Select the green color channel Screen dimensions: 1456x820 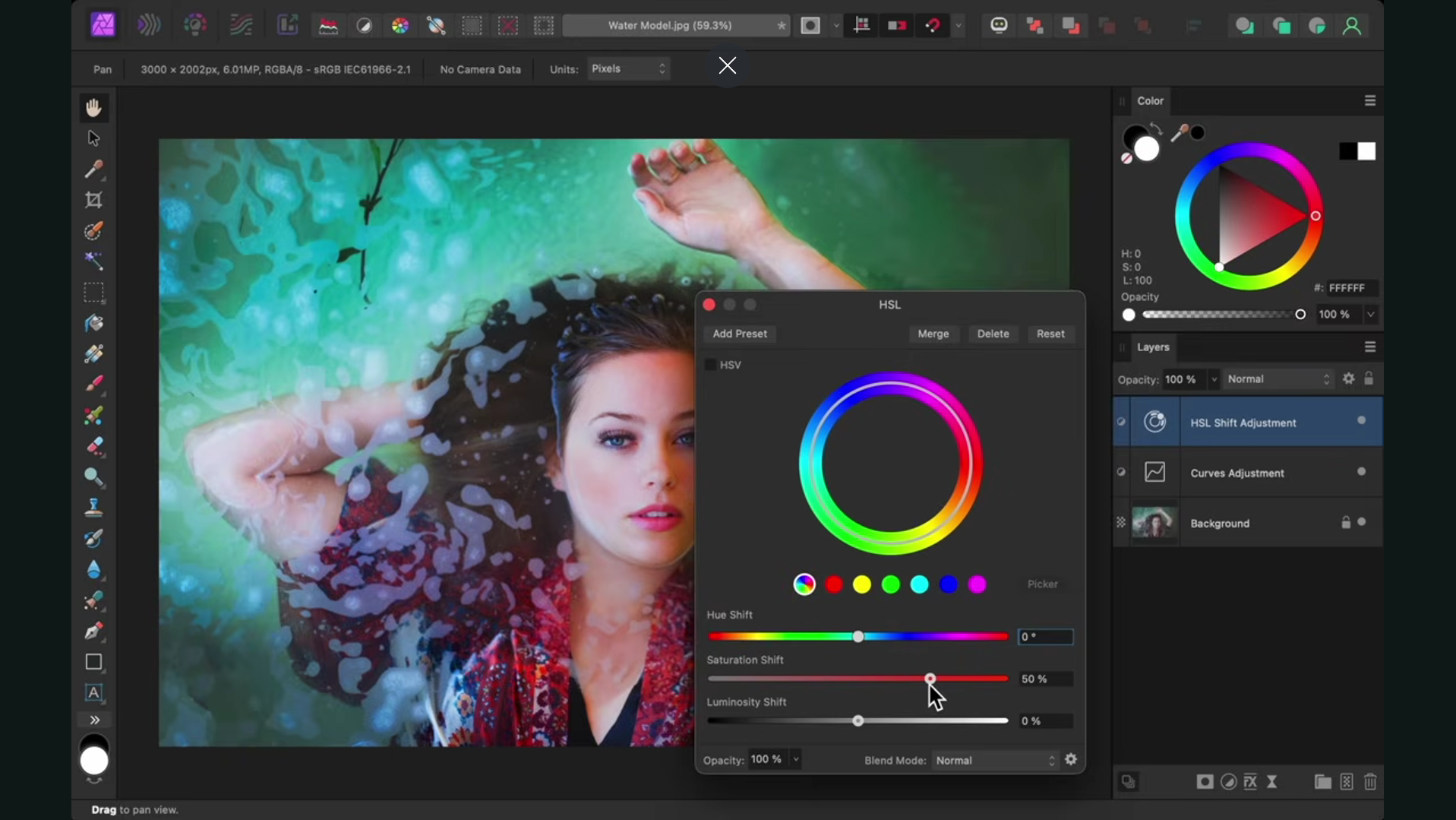click(x=891, y=584)
